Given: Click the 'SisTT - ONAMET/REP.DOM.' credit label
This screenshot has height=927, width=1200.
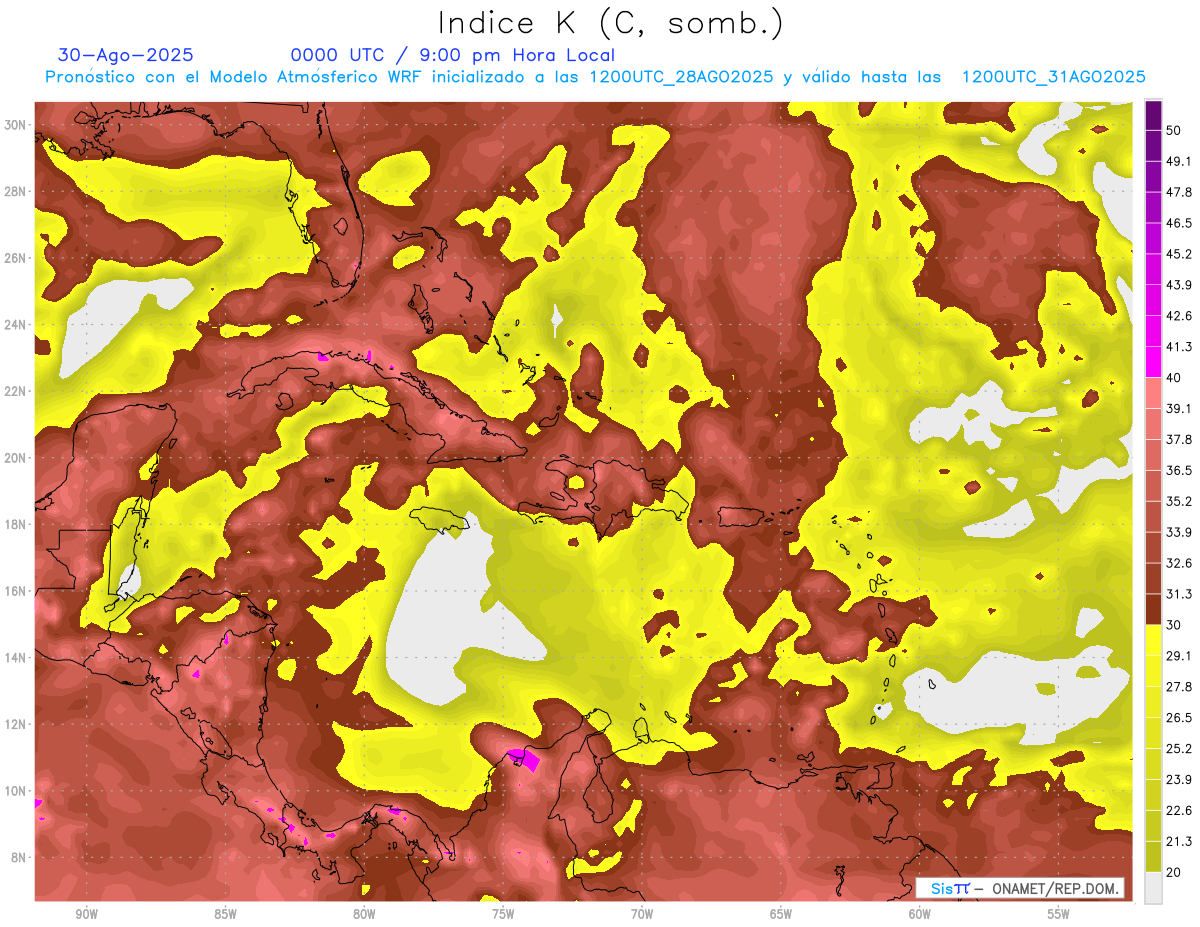Looking at the screenshot, I should coord(1020,888).
